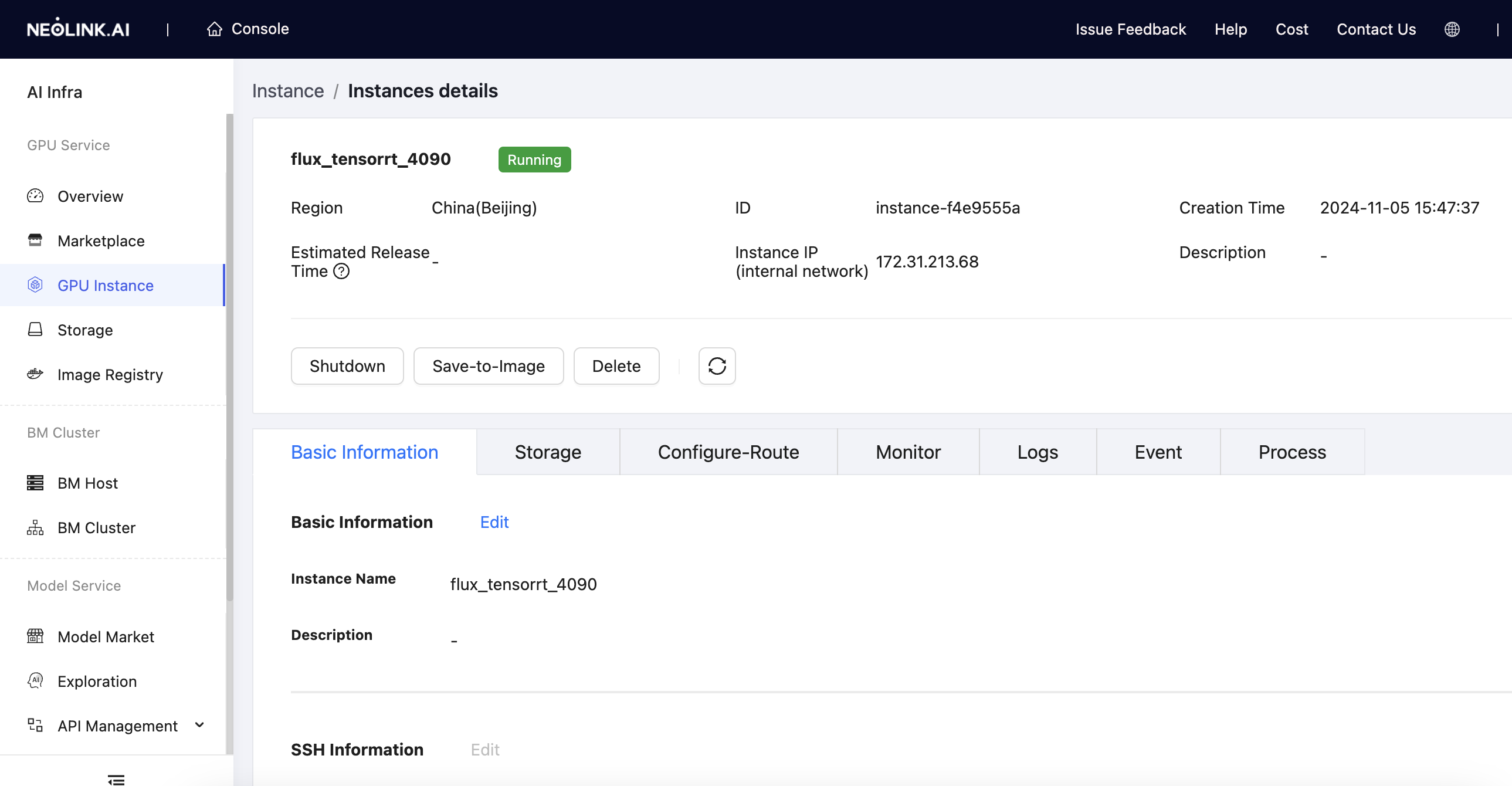Open Contact Us in the top bar
1512x786 pixels.
click(1376, 29)
